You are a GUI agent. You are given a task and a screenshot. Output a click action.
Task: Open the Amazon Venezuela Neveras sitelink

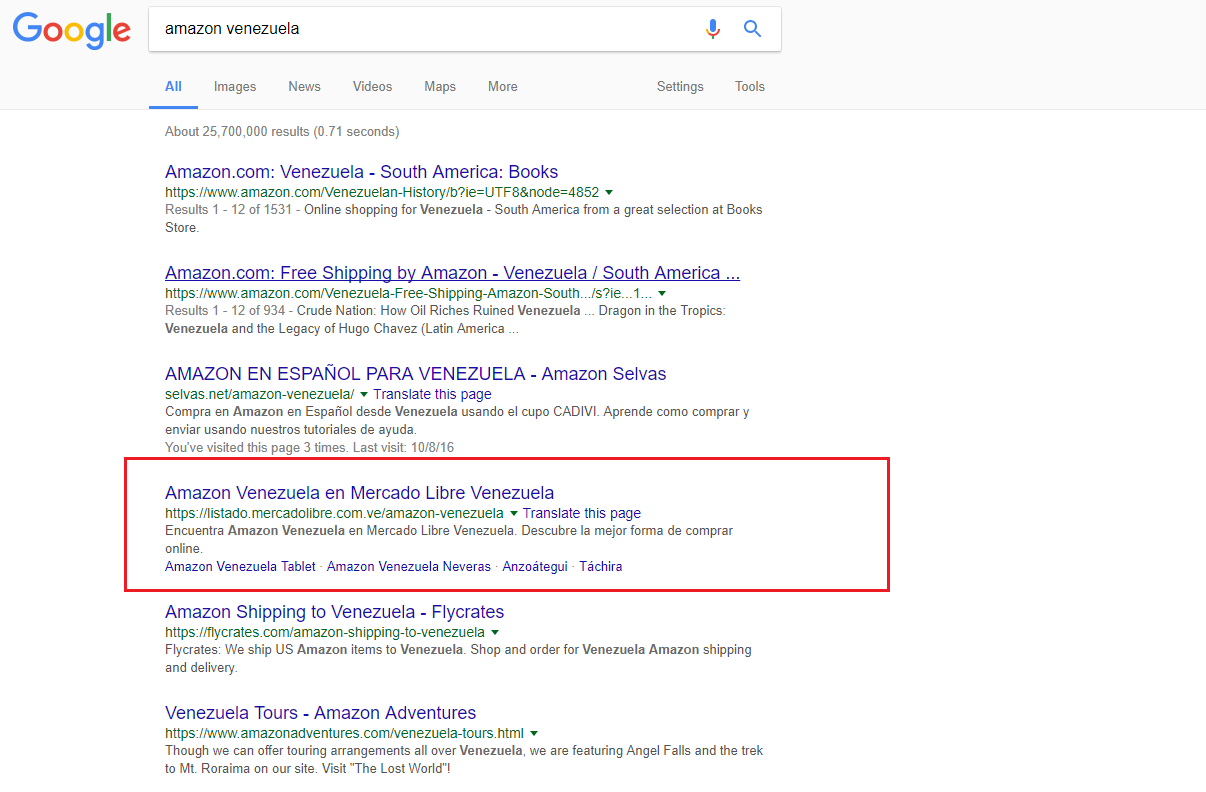pyautogui.click(x=409, y=566)
